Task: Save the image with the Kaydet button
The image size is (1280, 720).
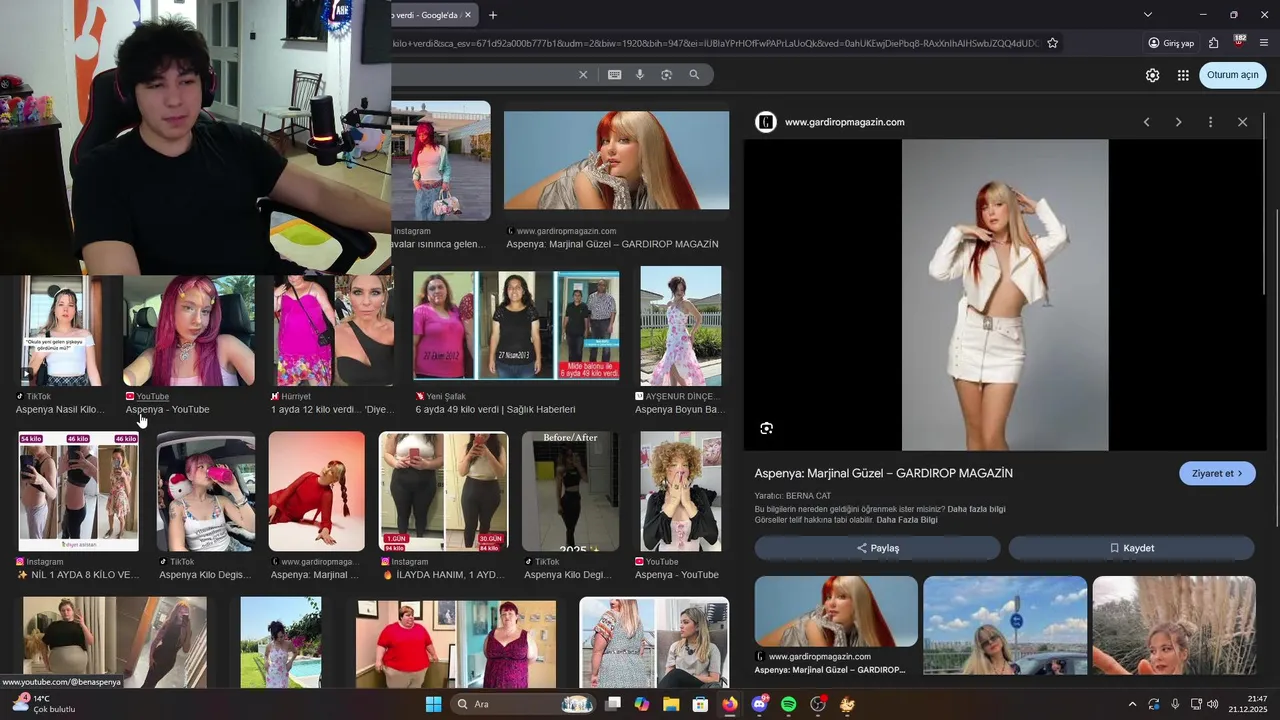Action: tap(1131, 548)
